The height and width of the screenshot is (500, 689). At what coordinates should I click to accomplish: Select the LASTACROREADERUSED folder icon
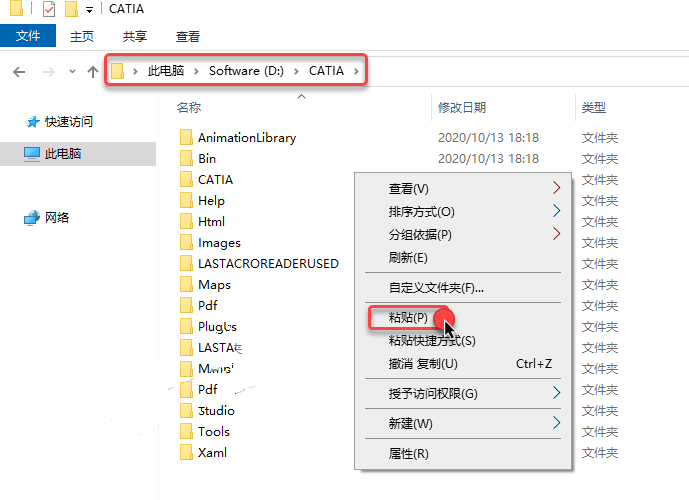pos(186,263)
